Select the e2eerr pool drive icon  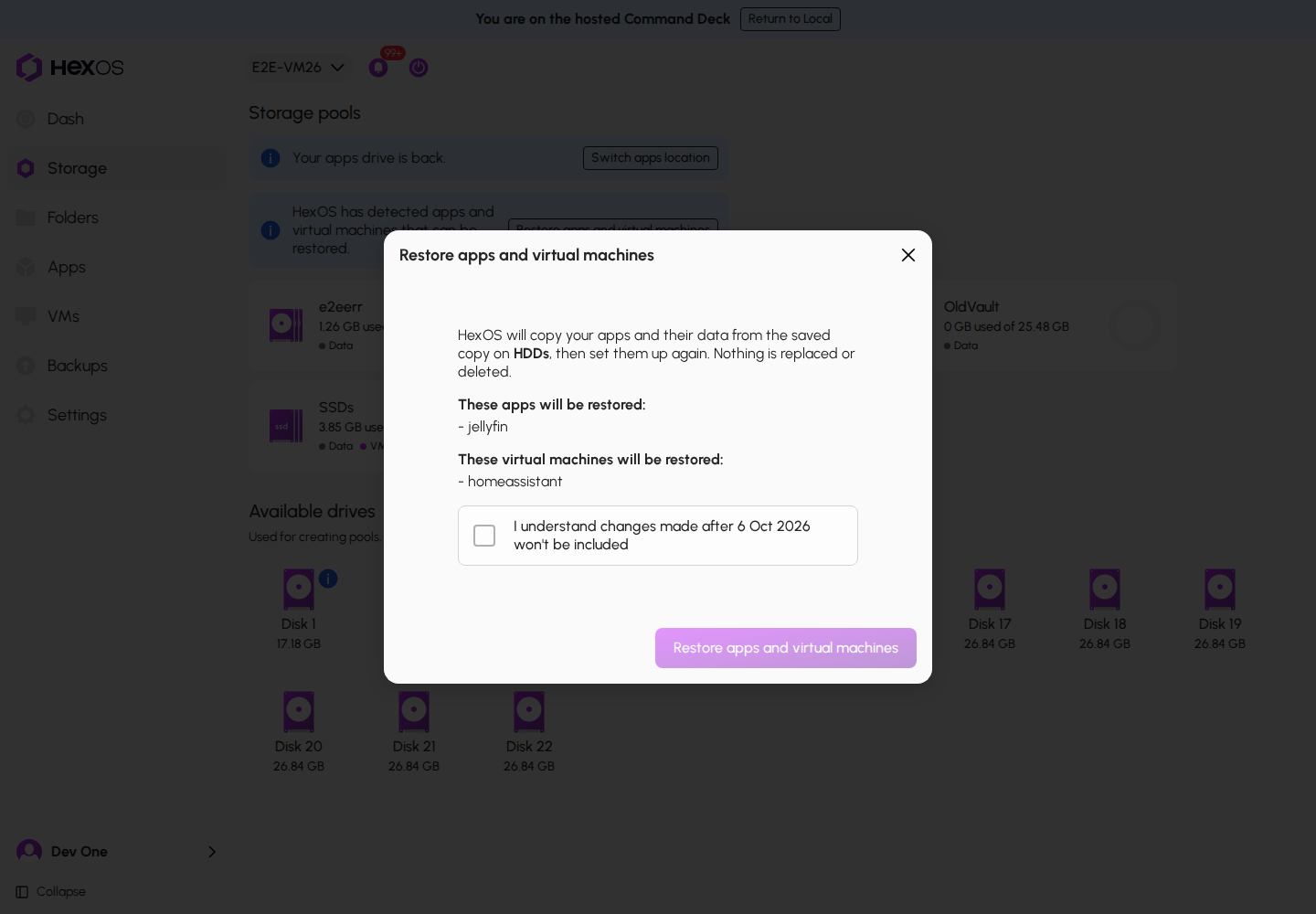286,325
